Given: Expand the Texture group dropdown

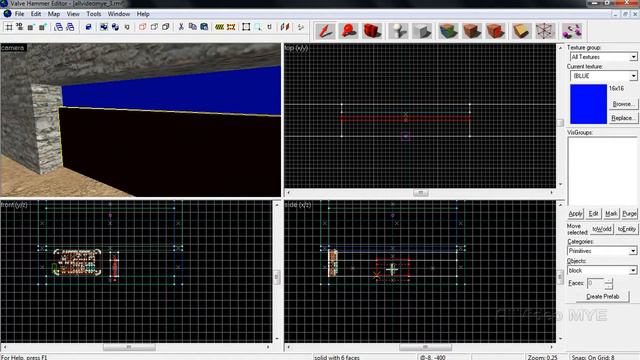Looking at the screenshot, I should click(633, 57).
